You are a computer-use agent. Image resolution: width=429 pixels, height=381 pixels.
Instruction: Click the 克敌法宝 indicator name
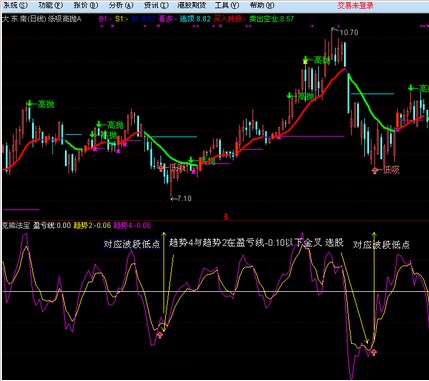tap(16, 225)
